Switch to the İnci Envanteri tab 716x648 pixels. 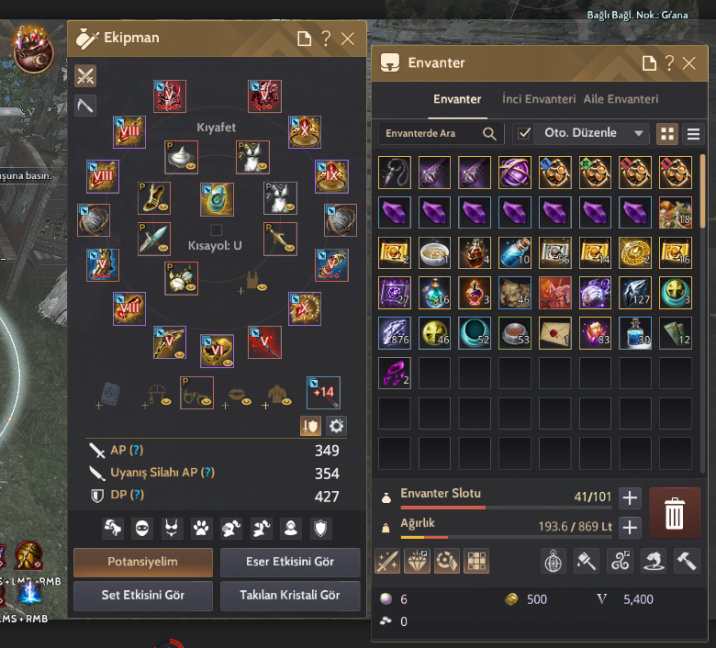539,99
